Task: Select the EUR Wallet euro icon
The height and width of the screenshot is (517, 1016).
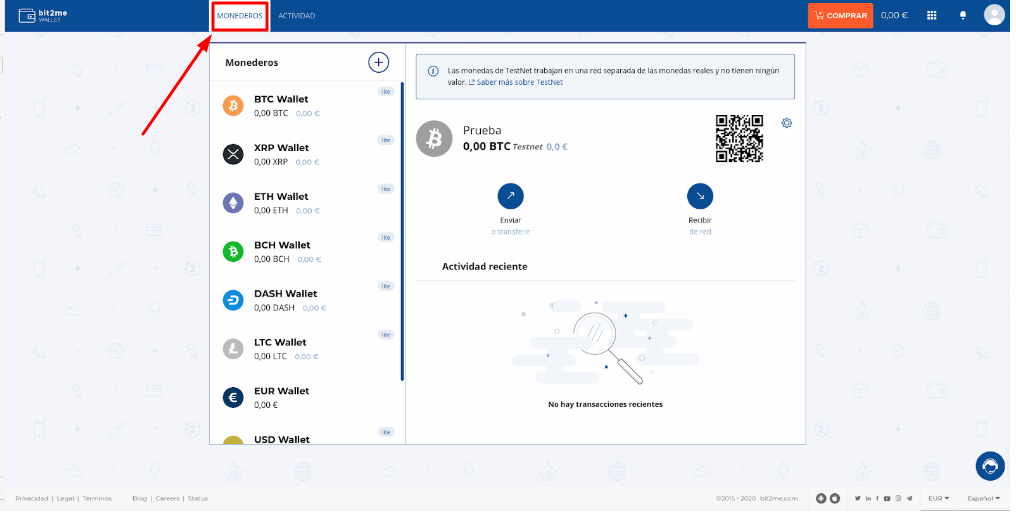Action: (233, 397)
